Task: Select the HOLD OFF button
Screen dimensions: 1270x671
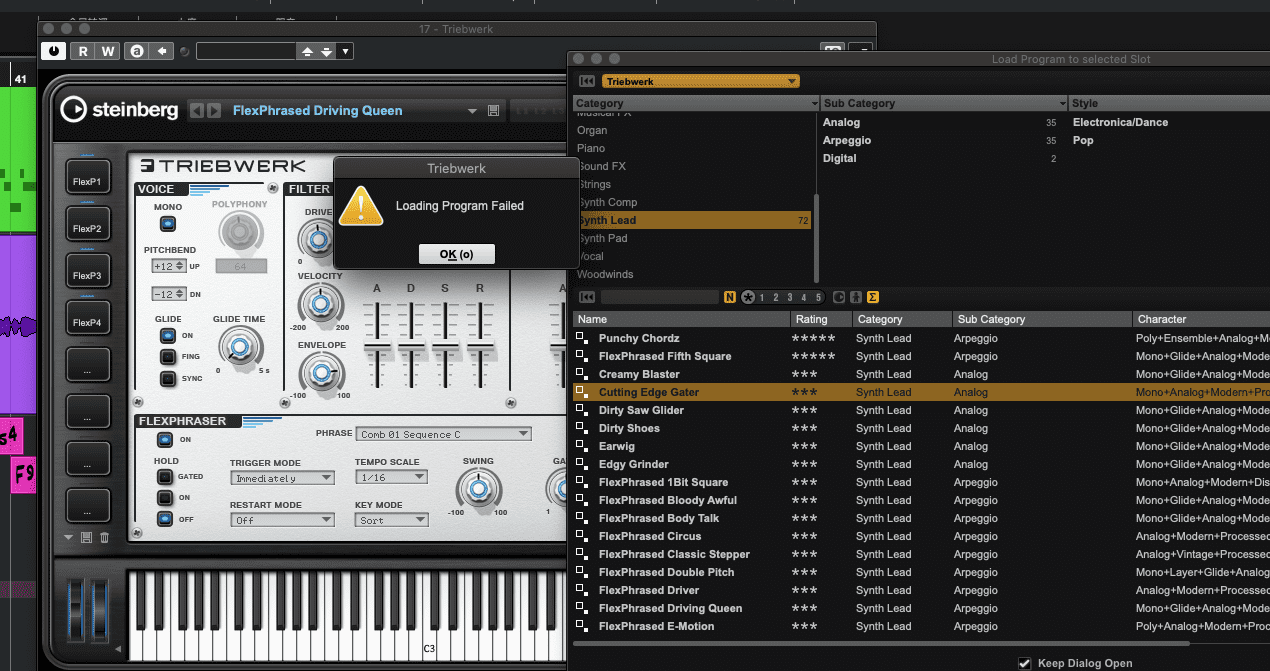Action: pos(165,519)
